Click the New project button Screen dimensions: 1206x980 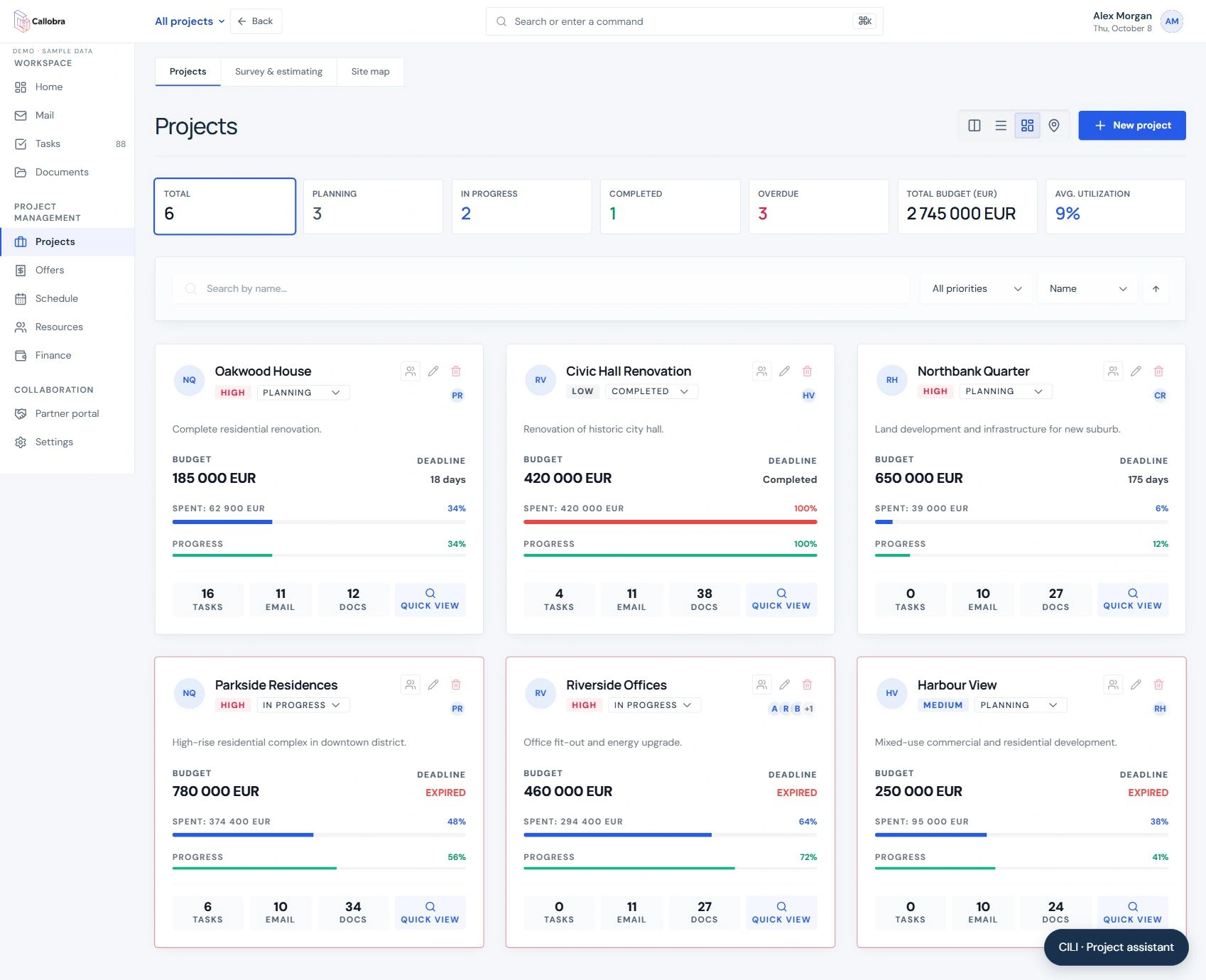click(x=1132, y=126)
